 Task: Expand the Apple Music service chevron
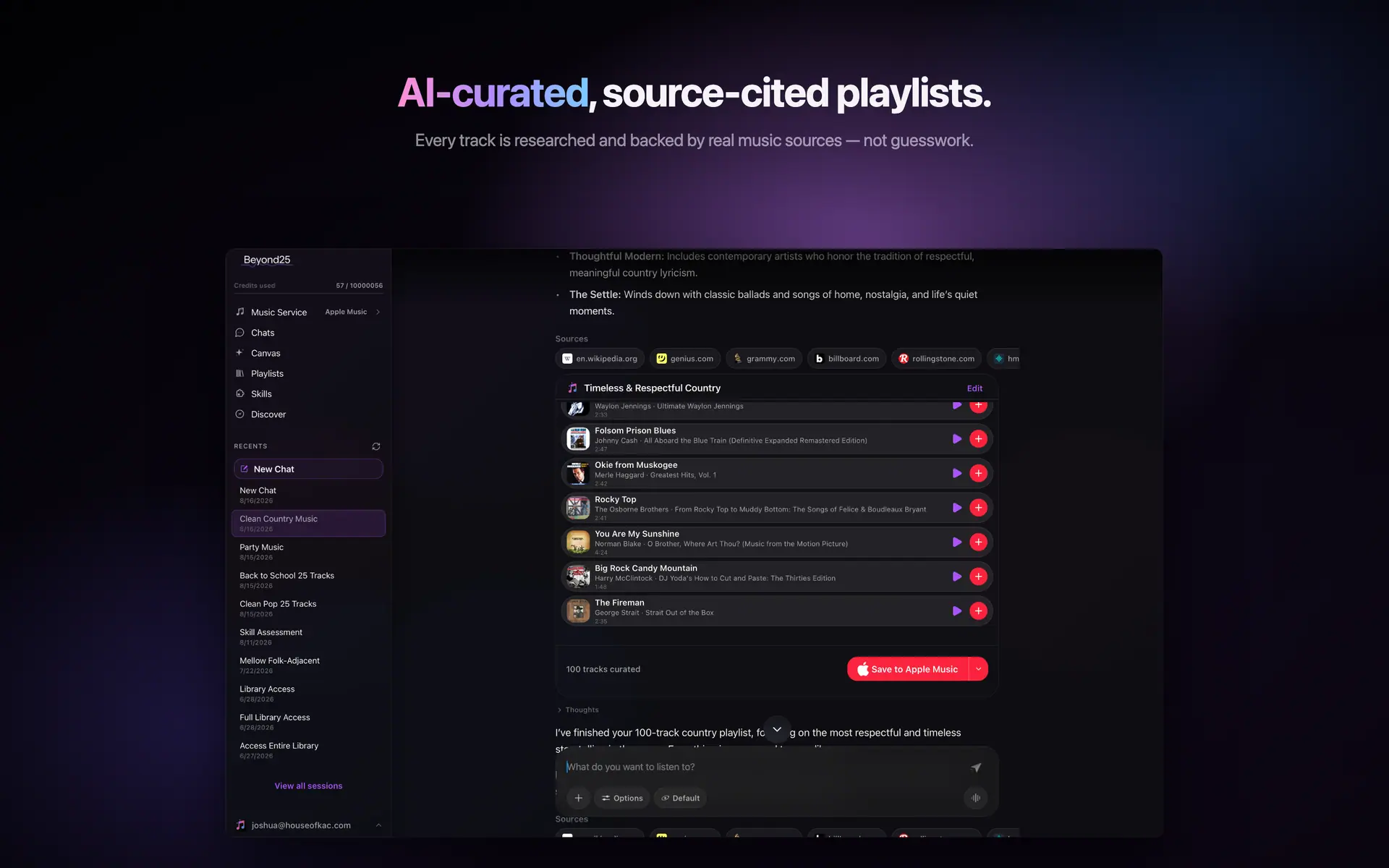click(378, 312)
